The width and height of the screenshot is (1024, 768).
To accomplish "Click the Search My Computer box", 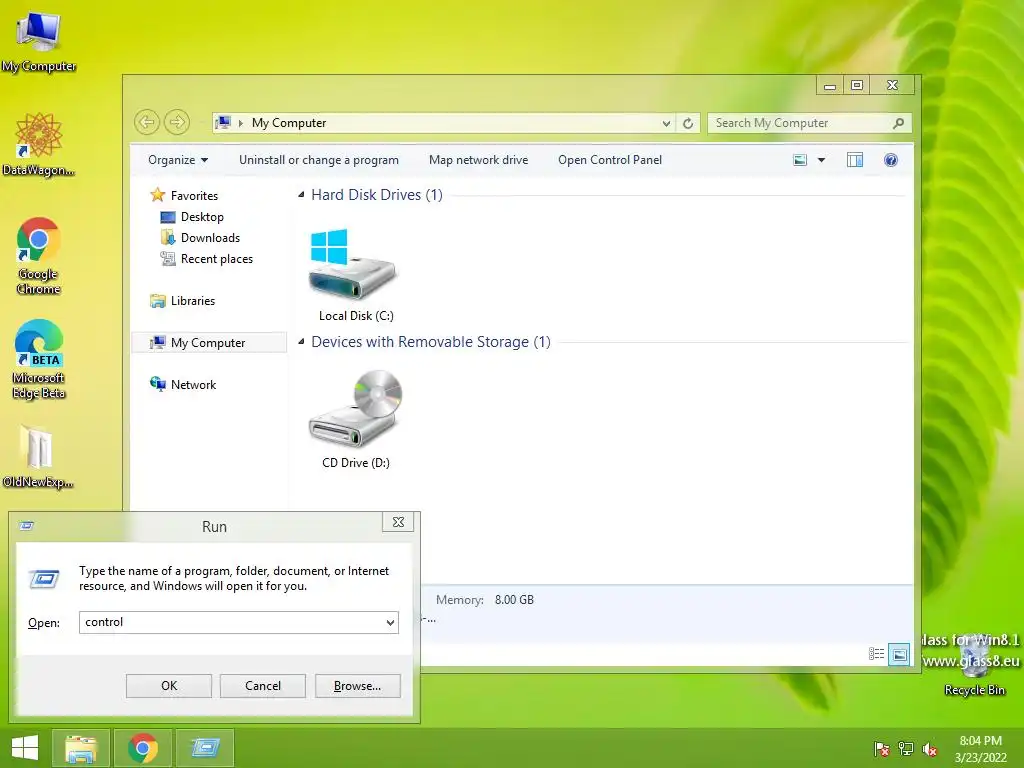I will pos(810,123).
